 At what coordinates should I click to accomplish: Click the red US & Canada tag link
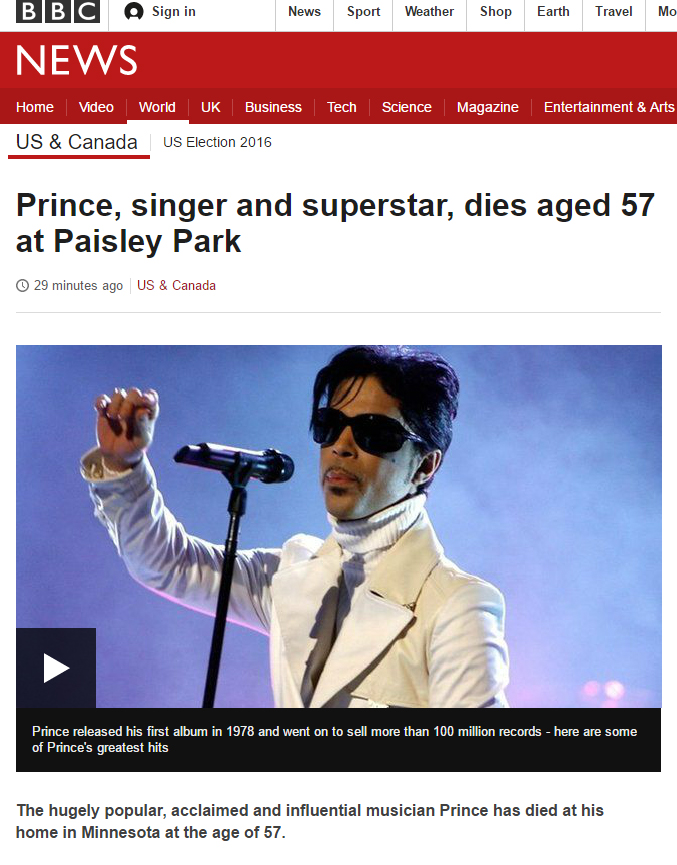point(176,286)
